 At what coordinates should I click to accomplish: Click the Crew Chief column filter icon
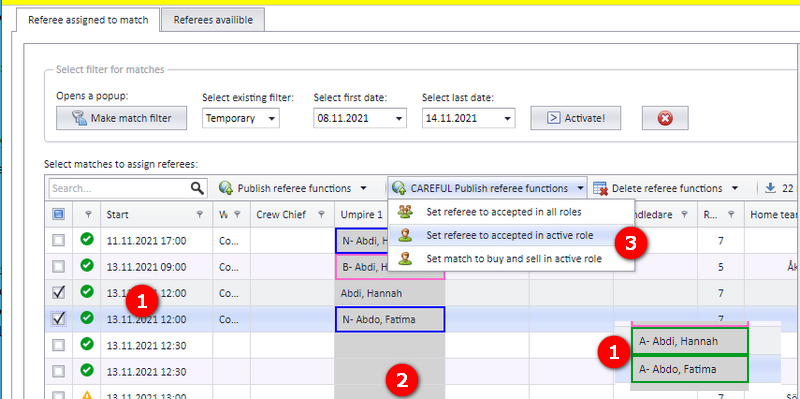[x=321, y=215]
